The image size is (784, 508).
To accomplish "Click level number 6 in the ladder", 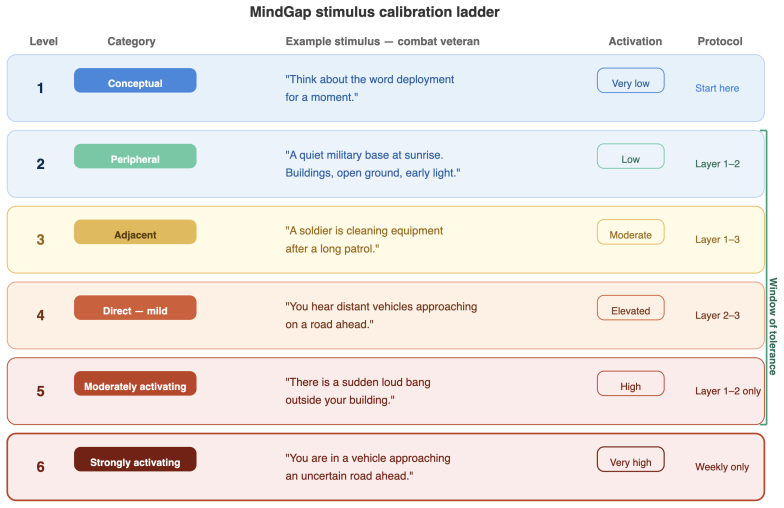I will (x=40, y=467).
